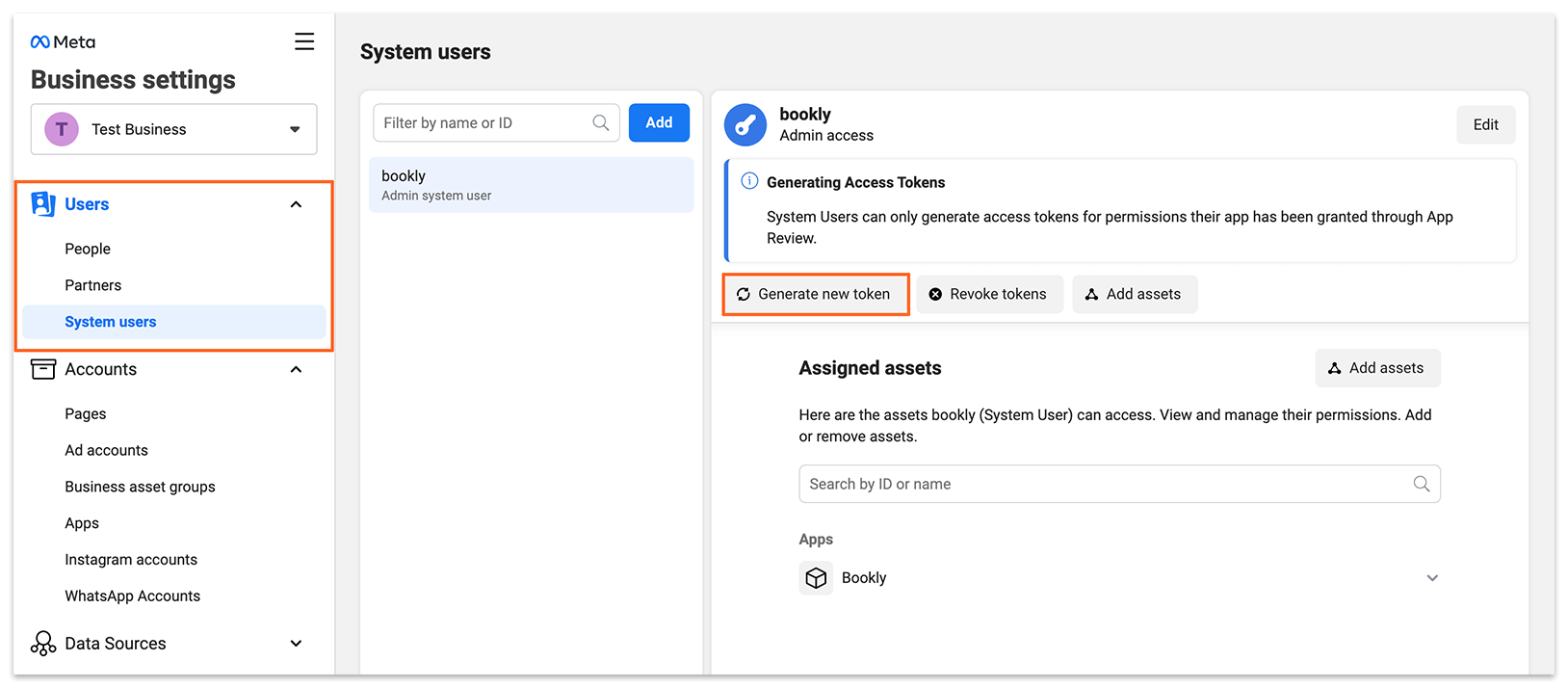Viewport: 1568px width, 688px height.
Task: Collapse the Accounts section
Action: (297, 369)
